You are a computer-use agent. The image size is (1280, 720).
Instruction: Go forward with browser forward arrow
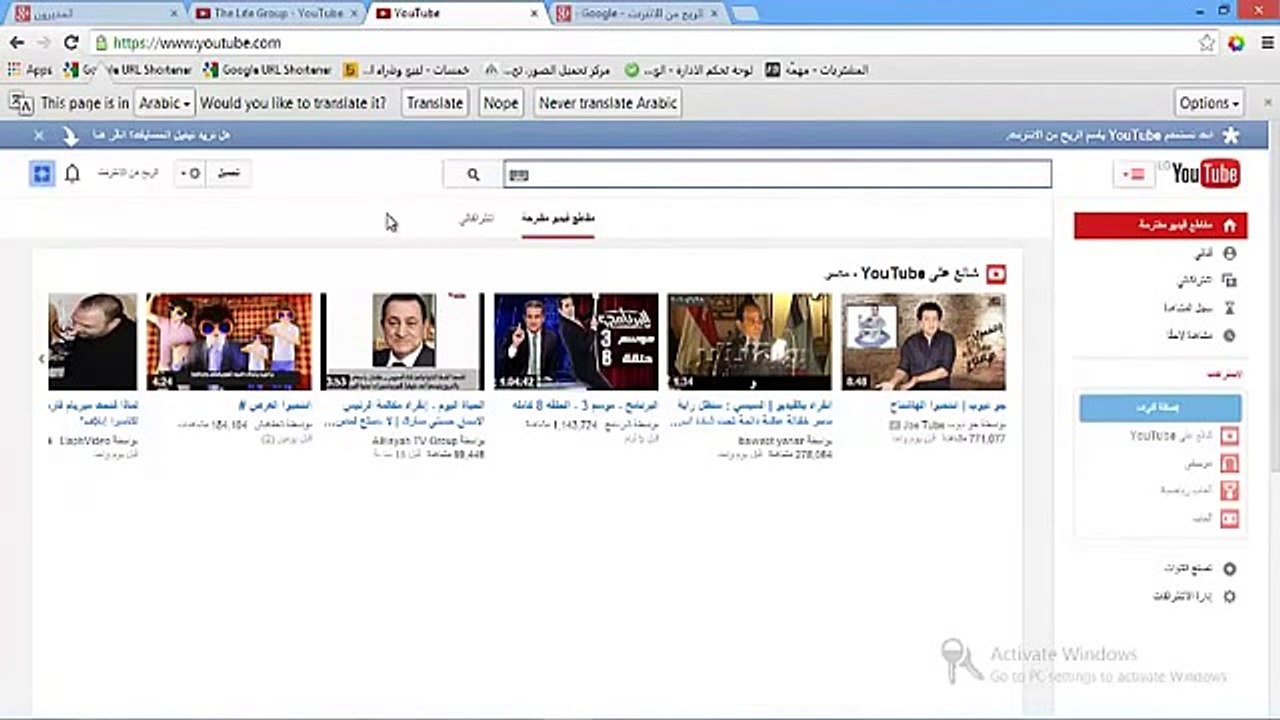tap(43, 43)
